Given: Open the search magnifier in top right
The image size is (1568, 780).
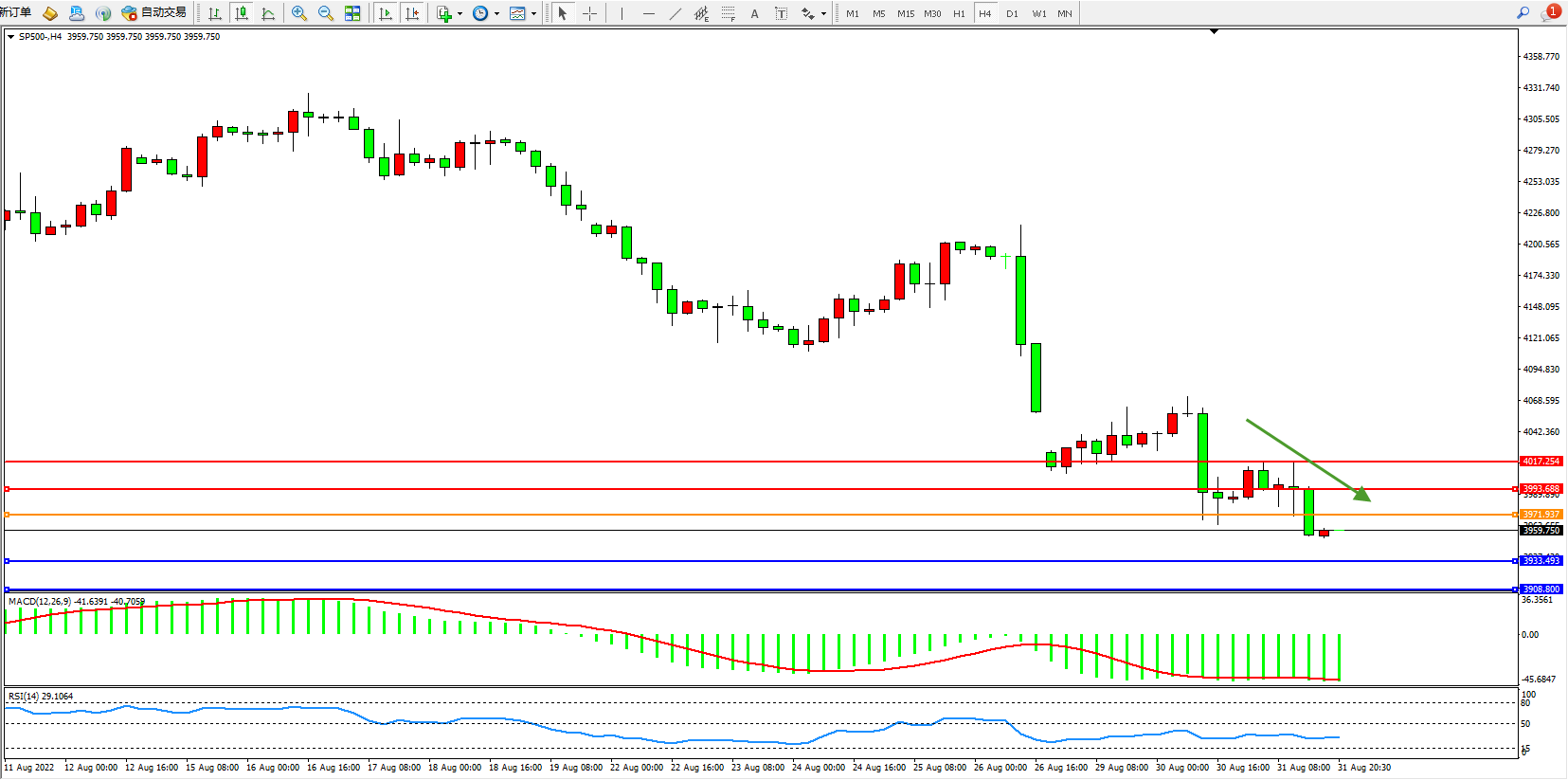Looking at the screenshot, I should click(x=1523, y=13).
